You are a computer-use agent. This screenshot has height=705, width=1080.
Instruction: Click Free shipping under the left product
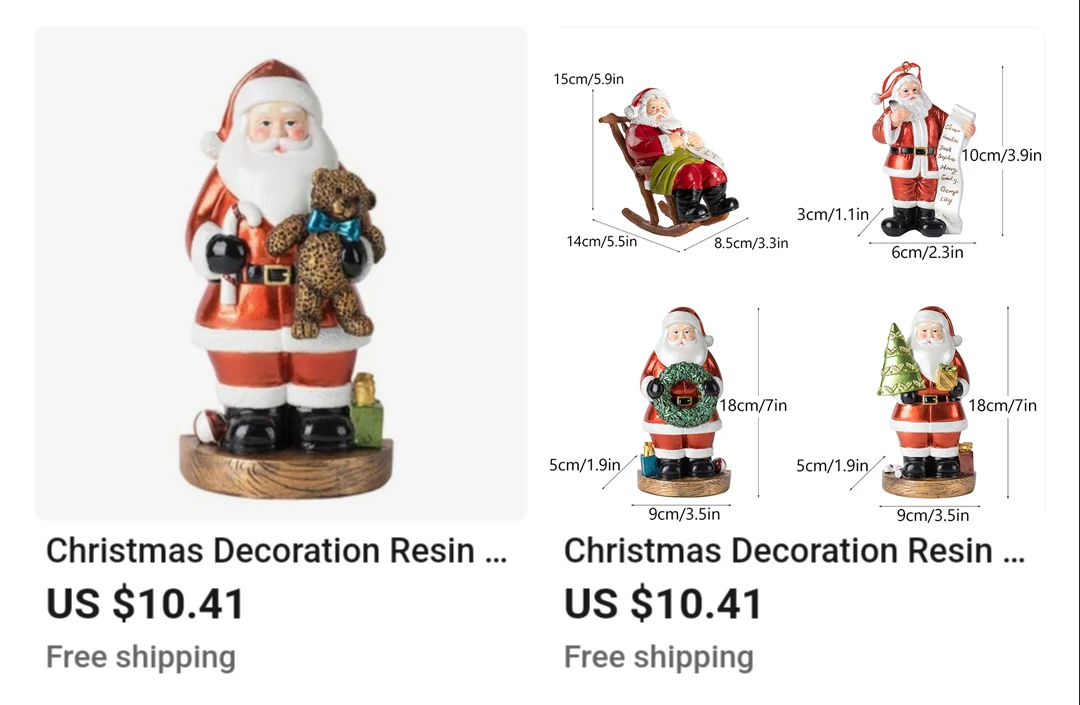[x=141, y=657]
